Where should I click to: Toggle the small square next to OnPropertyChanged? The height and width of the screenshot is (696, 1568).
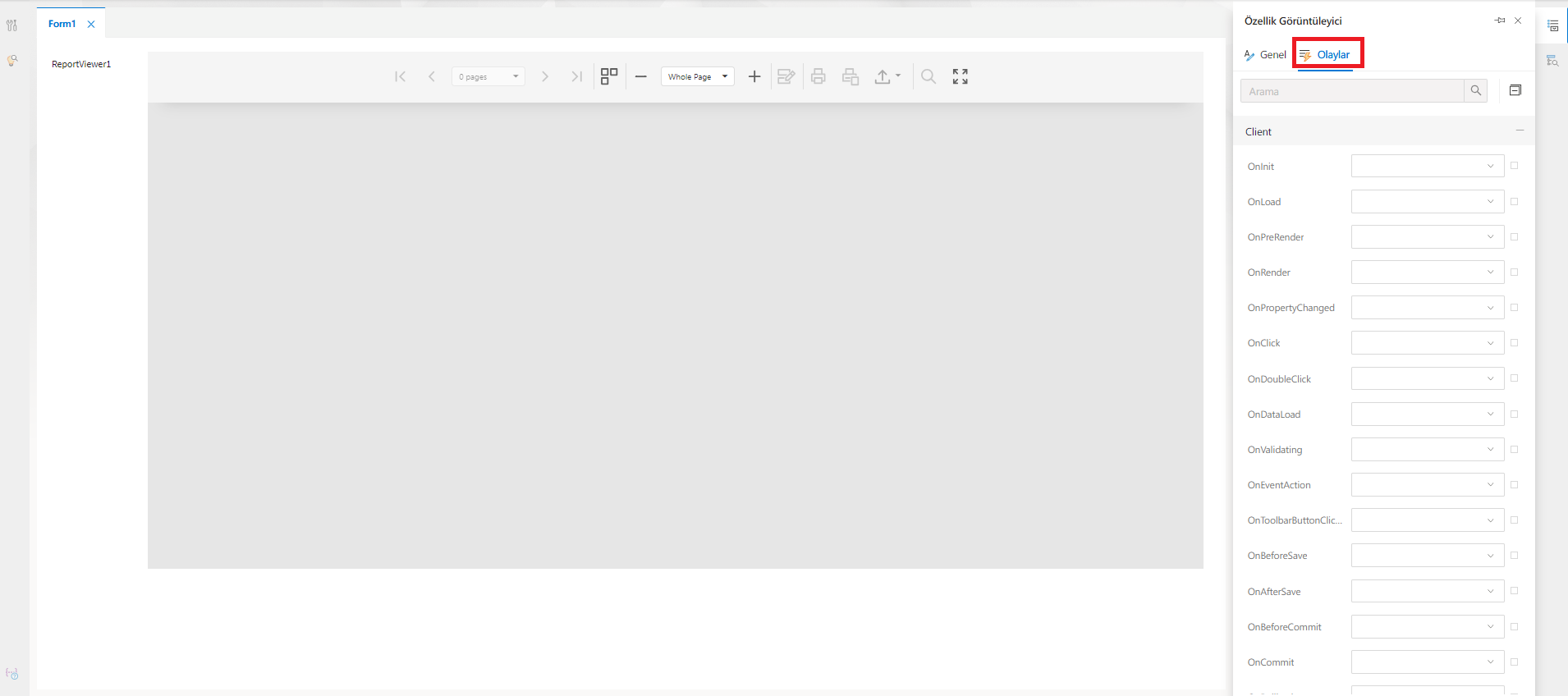(x=1515, y=307)
